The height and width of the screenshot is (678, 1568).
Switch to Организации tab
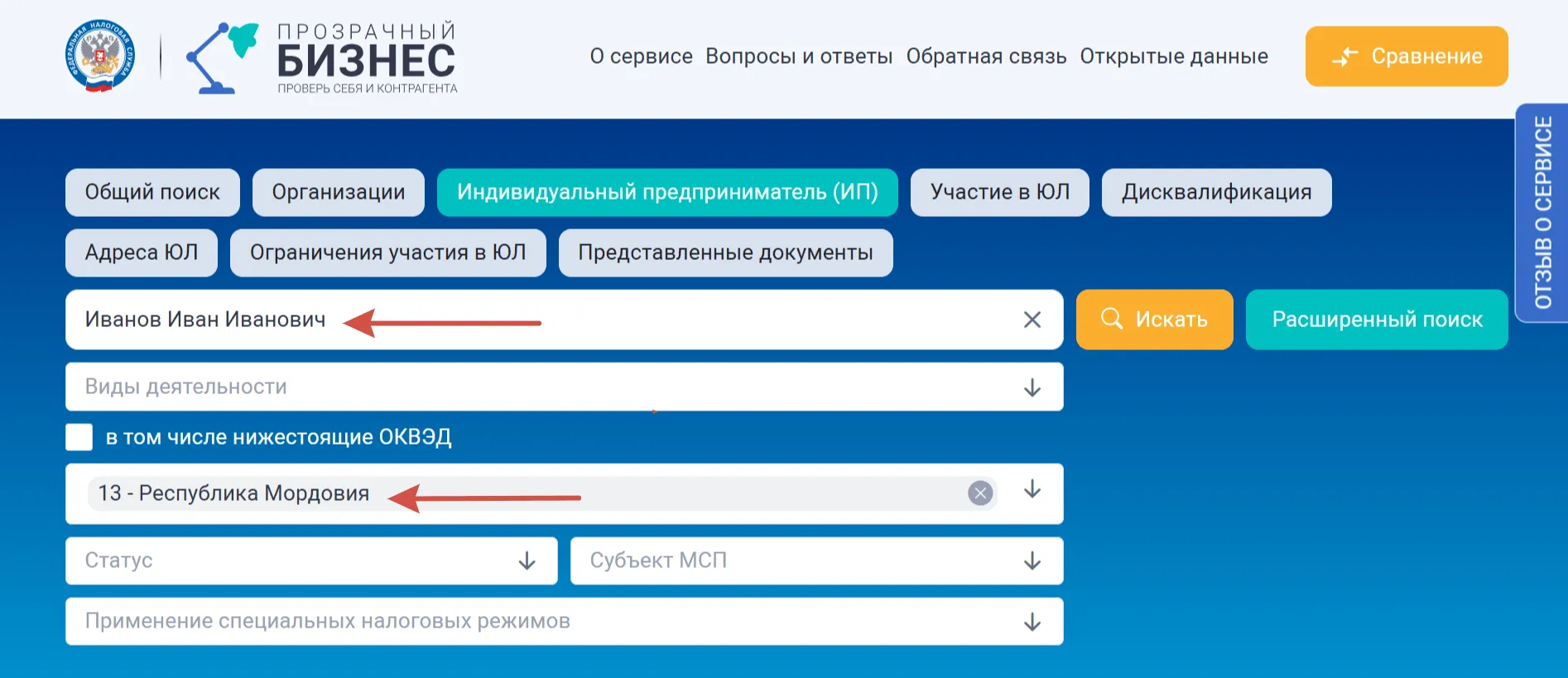[339, 192]
